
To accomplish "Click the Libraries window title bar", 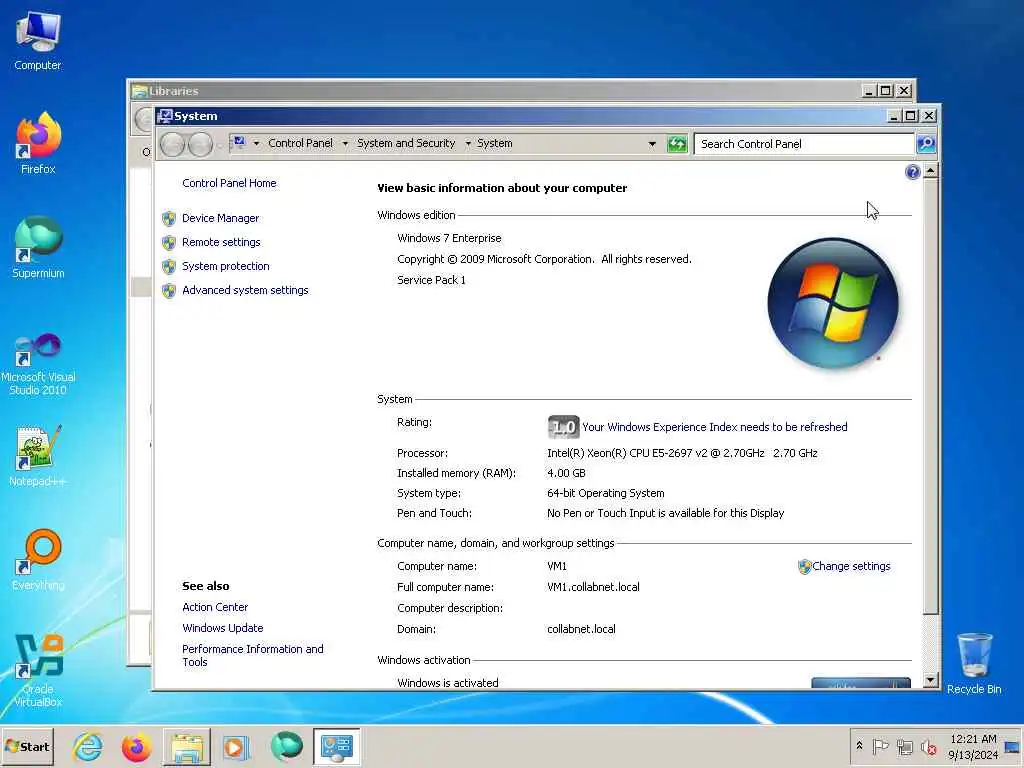I will (496, 91).
